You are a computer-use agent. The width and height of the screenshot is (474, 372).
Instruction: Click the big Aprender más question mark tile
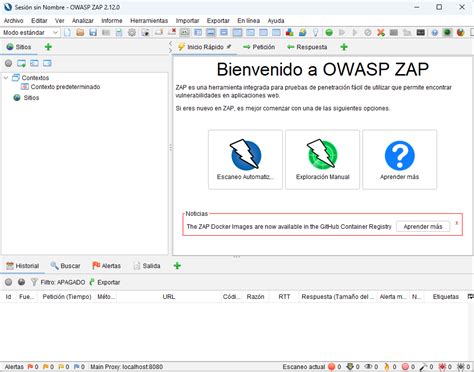pos(399,160)
